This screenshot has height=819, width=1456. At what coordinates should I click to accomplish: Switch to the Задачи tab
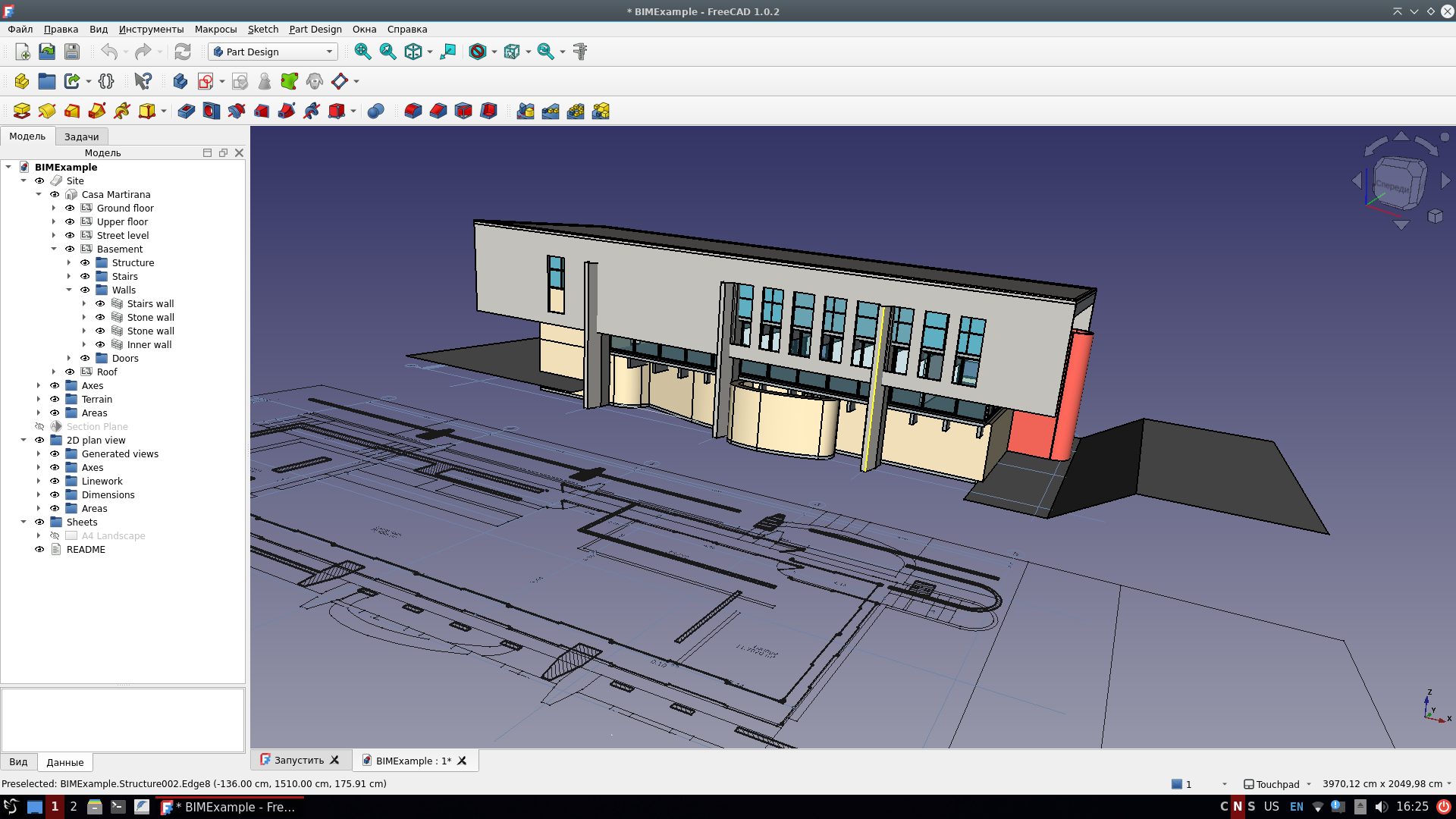[81, 136]
